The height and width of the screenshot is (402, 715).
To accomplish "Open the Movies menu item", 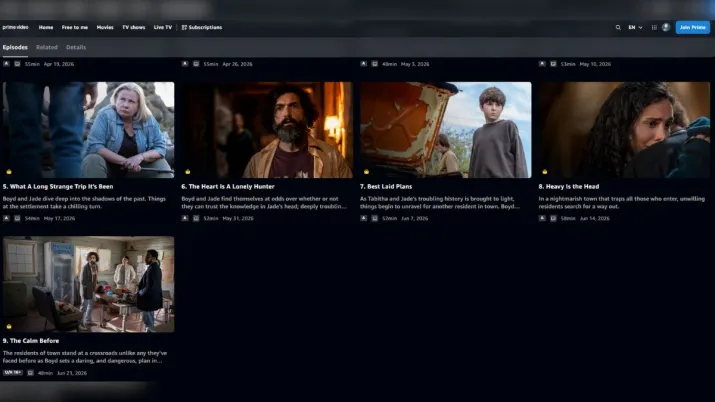I will (x=105, y=27).
